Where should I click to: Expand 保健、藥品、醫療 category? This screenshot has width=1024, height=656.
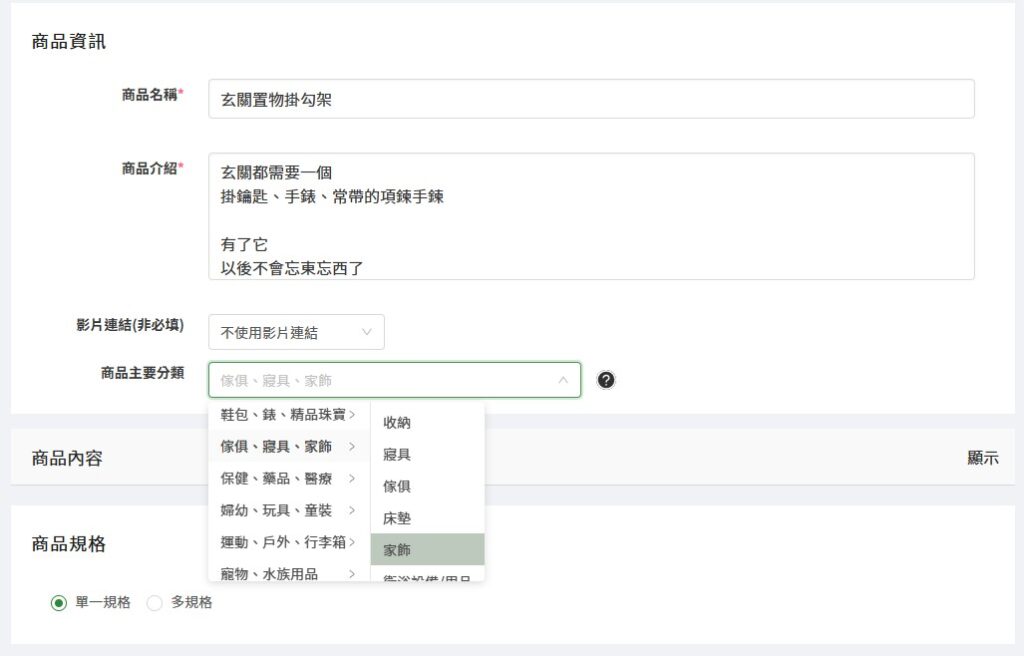pos(288,478)
